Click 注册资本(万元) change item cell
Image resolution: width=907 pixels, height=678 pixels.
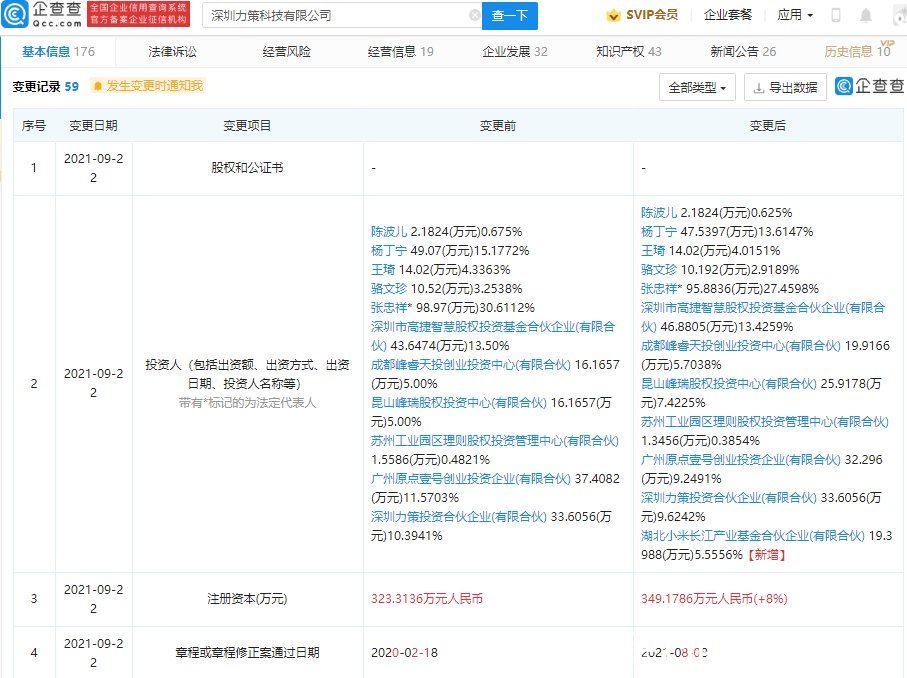247,599
